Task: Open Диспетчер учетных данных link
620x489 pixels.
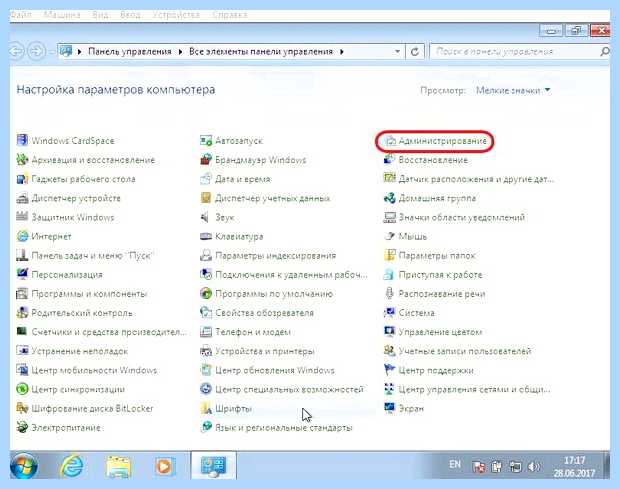Action: click(272, 198)
